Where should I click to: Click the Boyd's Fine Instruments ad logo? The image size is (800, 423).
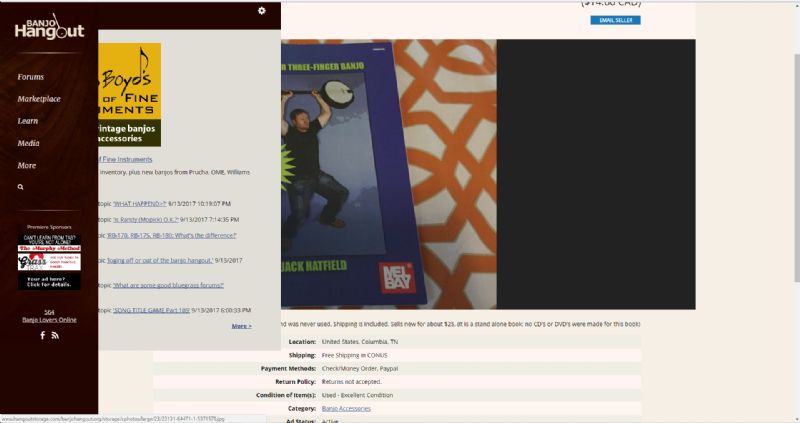(x=129, y=95)
